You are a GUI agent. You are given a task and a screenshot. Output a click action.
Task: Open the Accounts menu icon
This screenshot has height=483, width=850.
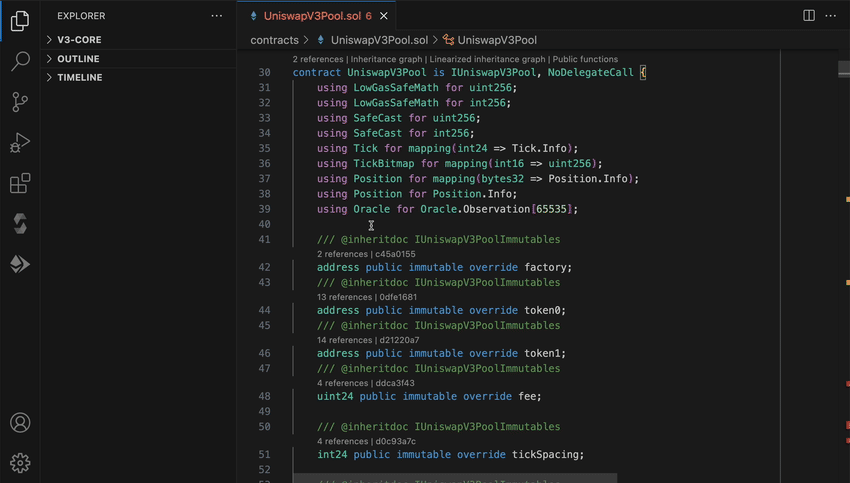click(x=20, y=423)
